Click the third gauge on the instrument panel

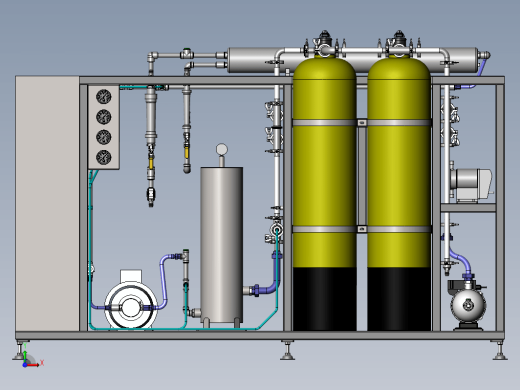(104, 137)
